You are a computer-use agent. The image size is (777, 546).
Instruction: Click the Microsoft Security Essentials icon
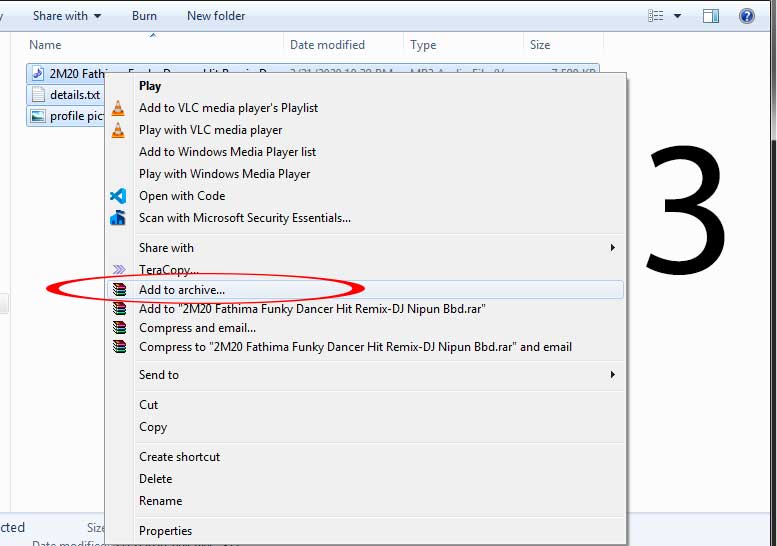pos(118,218)
